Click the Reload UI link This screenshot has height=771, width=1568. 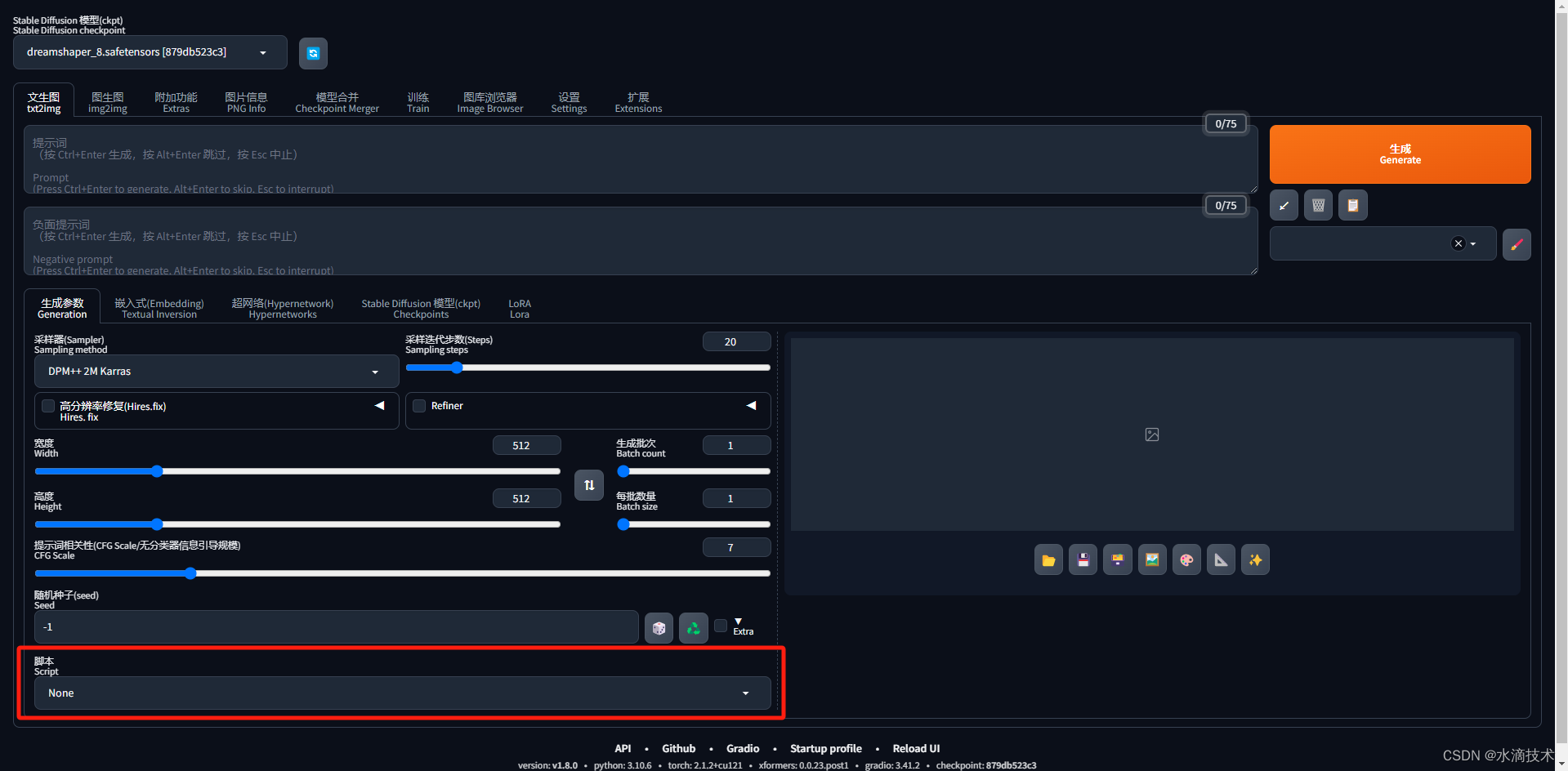[916, 748]
